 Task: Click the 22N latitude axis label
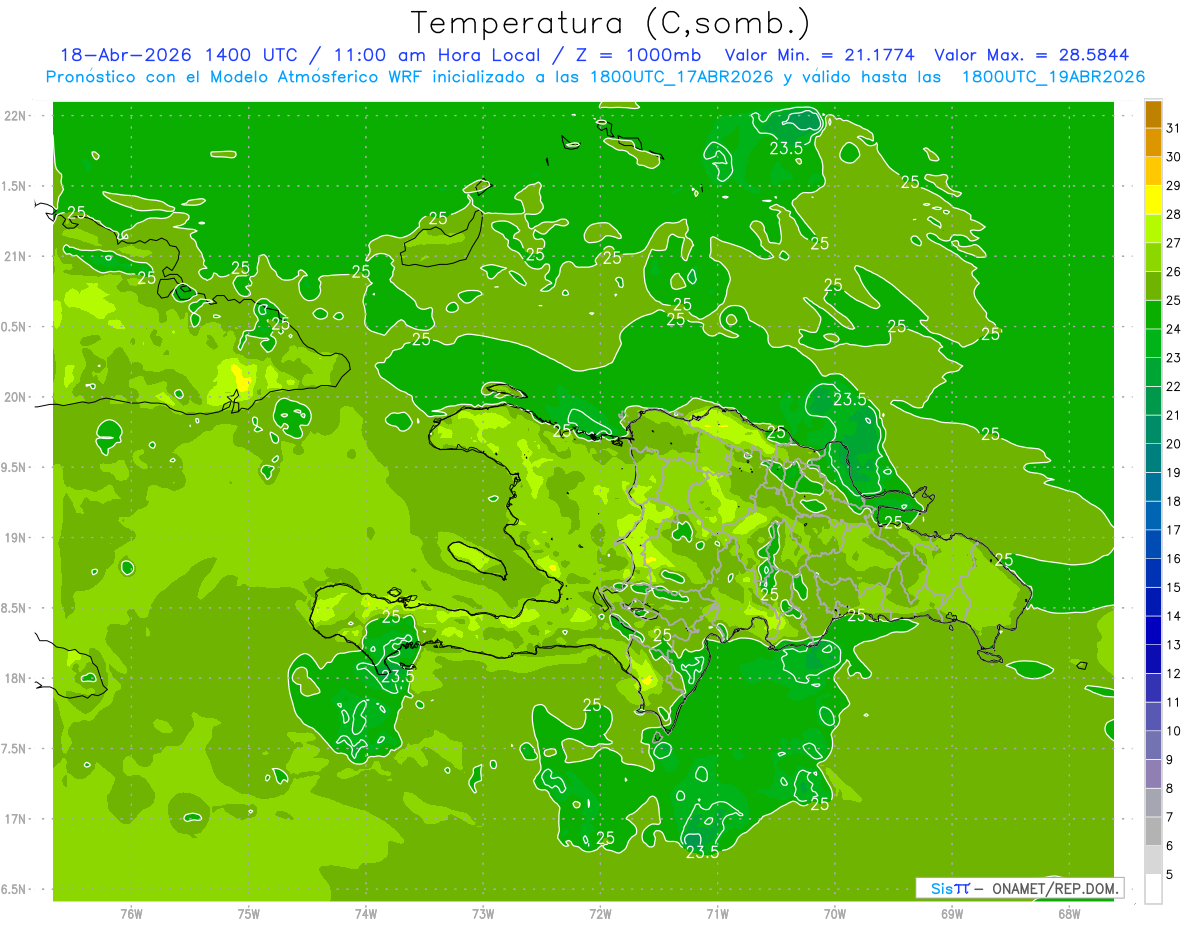[x=17, y=116]
